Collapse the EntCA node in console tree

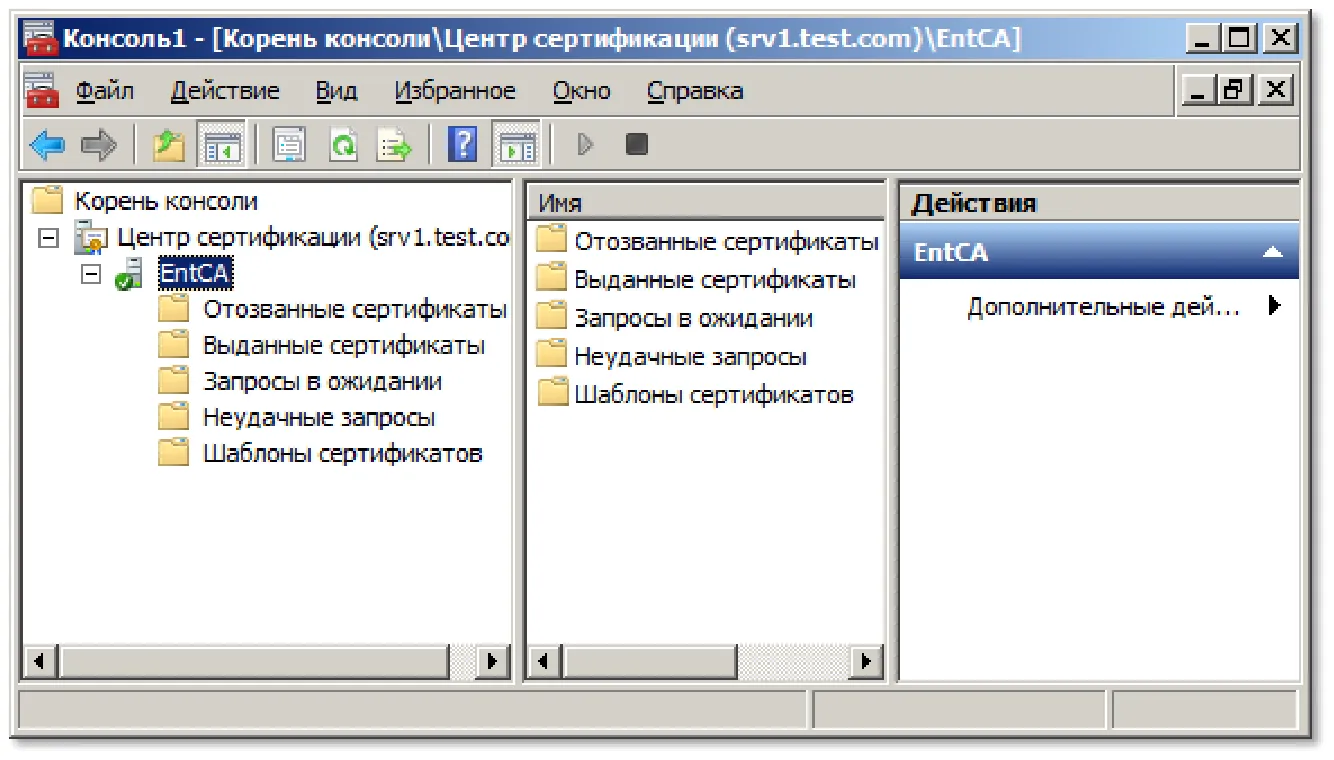pos(91,274)
